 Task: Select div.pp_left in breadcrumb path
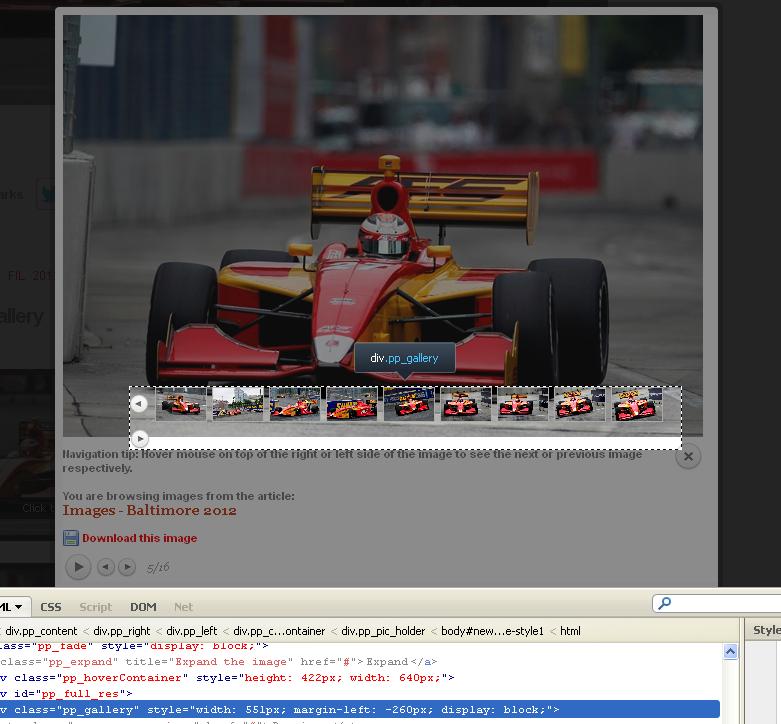pyautogui.click(x=191, y=631)
